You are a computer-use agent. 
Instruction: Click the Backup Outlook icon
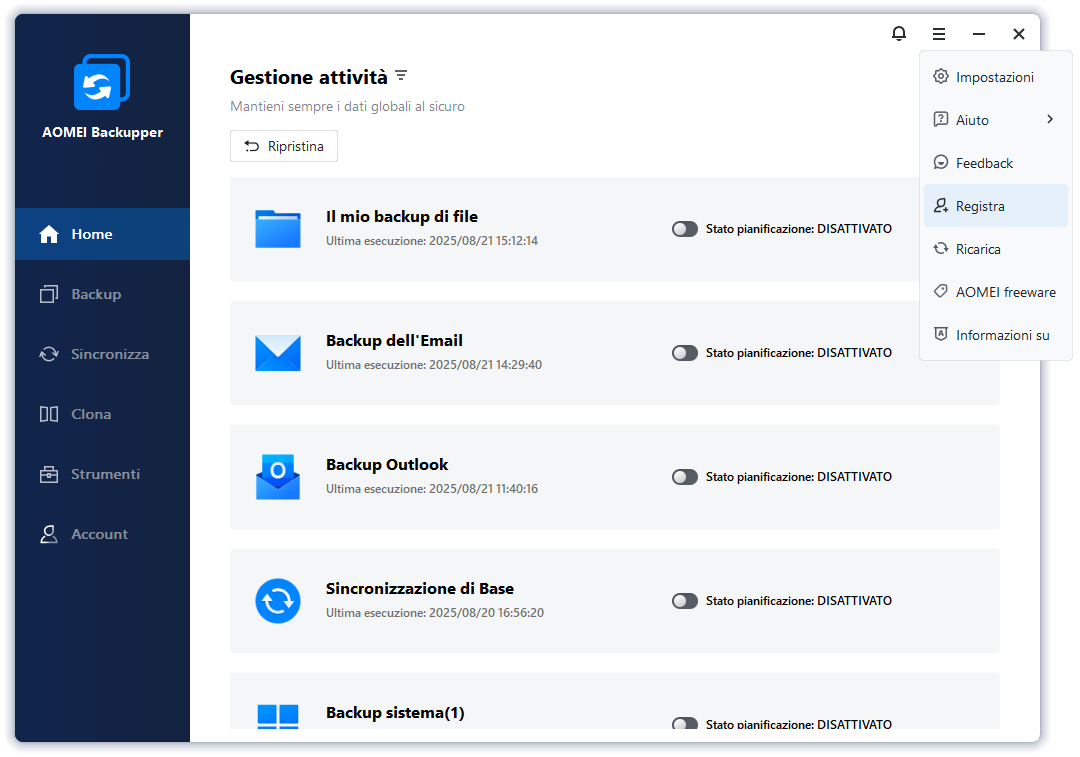[x=277, y=477]
